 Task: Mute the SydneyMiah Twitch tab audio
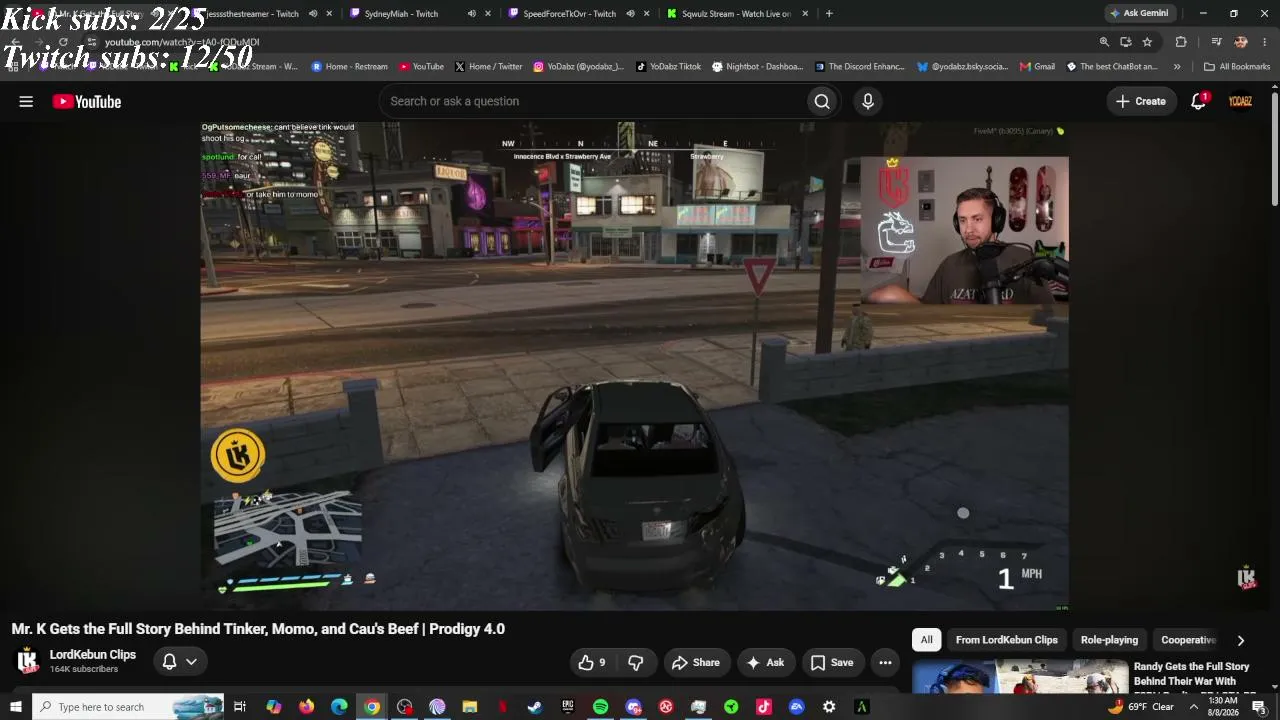pyautogui.click(x=471, y=14)
